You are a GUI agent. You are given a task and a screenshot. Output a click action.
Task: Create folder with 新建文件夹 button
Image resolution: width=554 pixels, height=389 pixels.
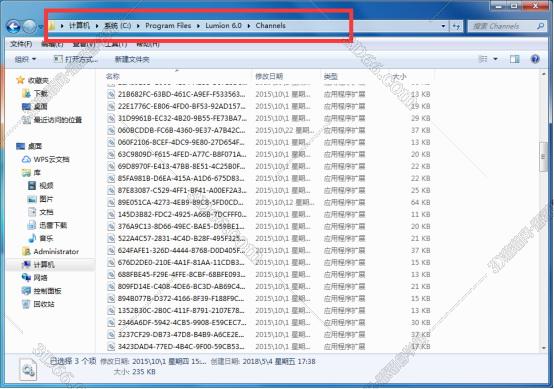click(132, 59)
